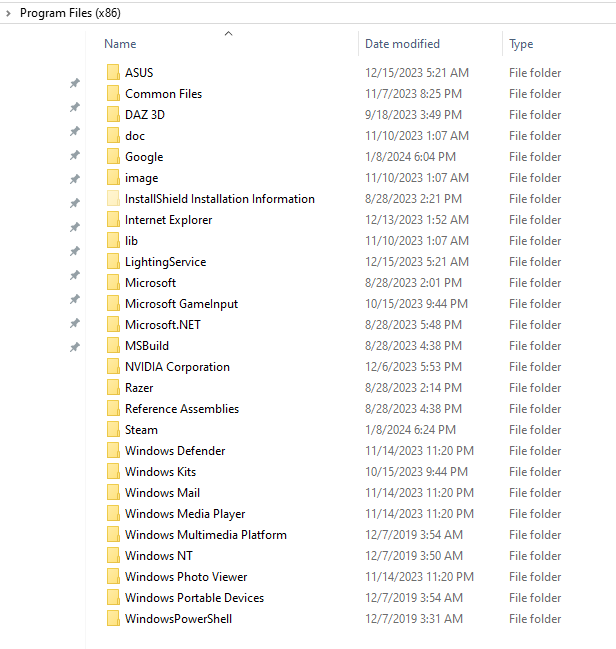Viewport: 616px width, 649px height.
Task: Select the Microsoft folder name
Action: pos(150,283)
